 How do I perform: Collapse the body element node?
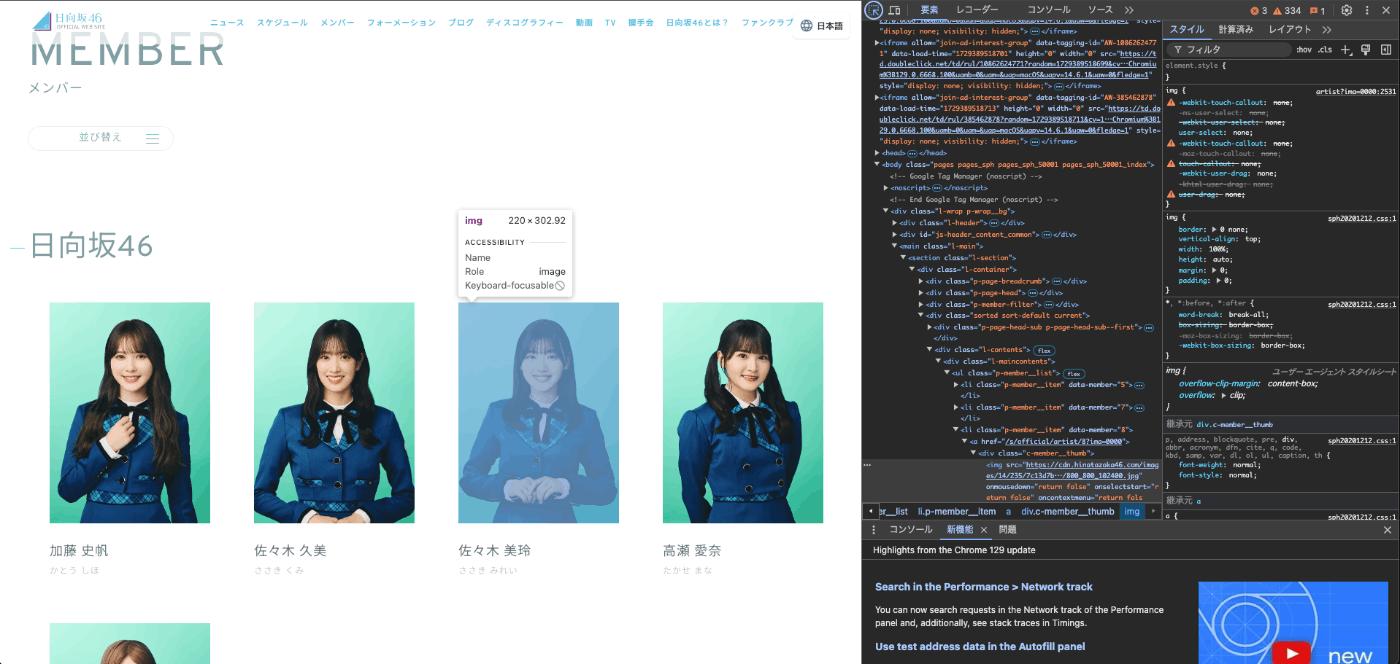click(878, 164)
